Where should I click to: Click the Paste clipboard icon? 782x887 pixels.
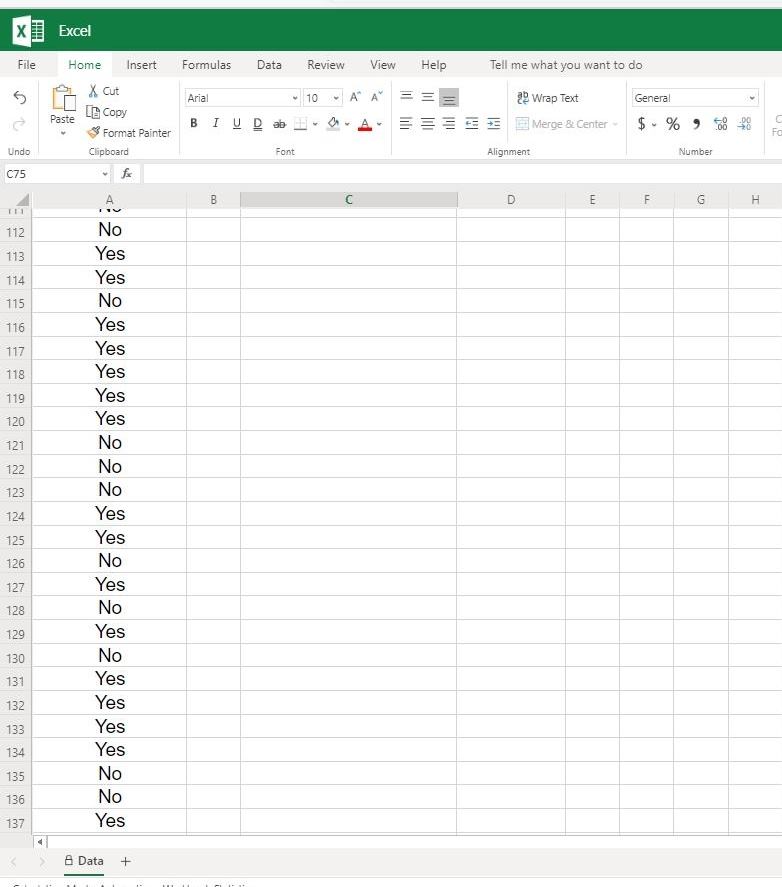click(63, 97)
